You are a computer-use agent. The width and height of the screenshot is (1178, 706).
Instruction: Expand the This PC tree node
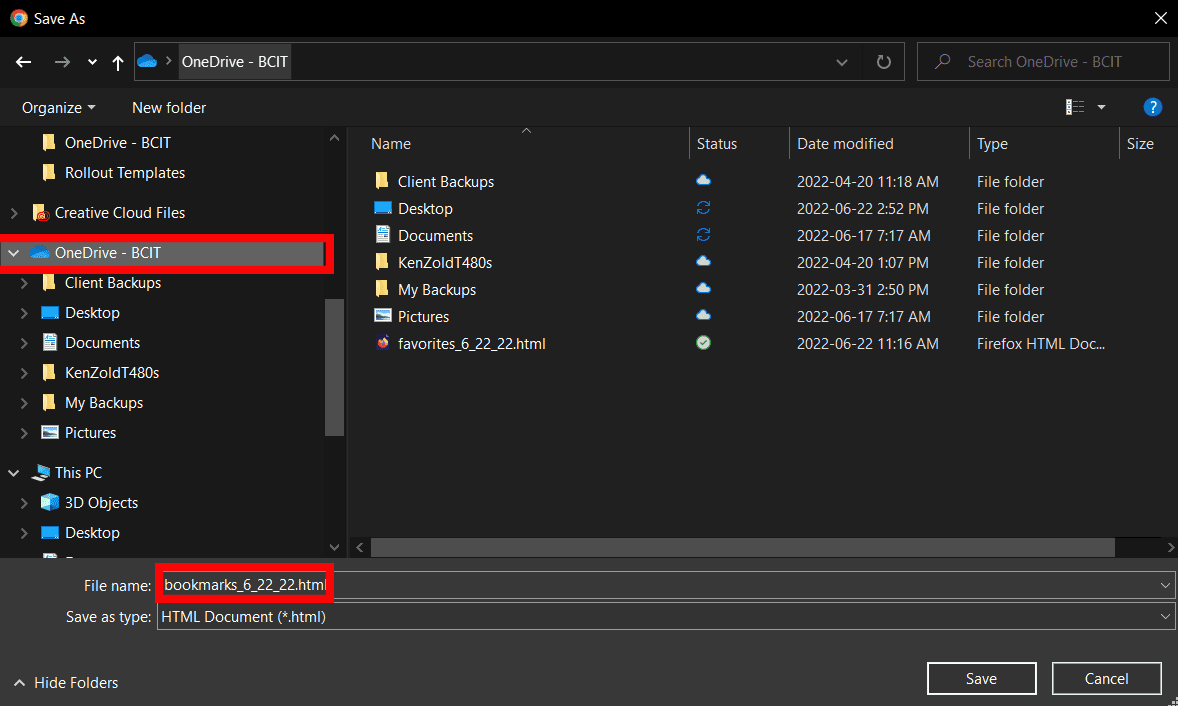pos(13,473)
